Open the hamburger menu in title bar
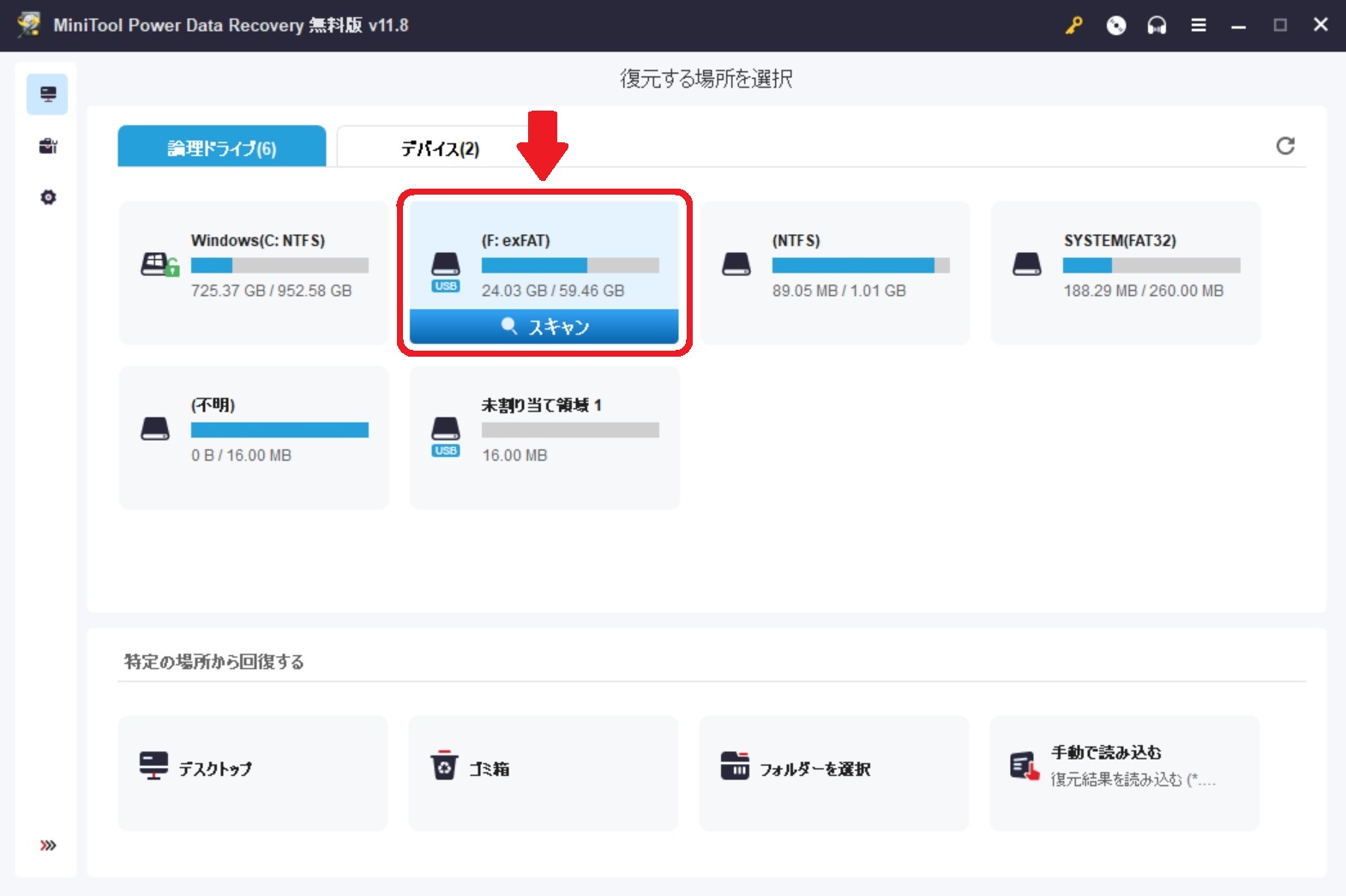The width and height of the screenshot is (1346, 896). click(x=1199, y=26)
